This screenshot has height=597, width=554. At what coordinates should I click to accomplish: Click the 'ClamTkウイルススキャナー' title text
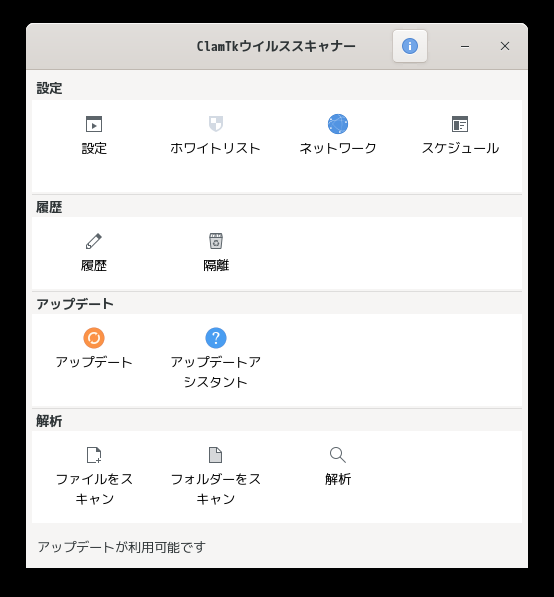pyautogui.click(x=276, y=46)
